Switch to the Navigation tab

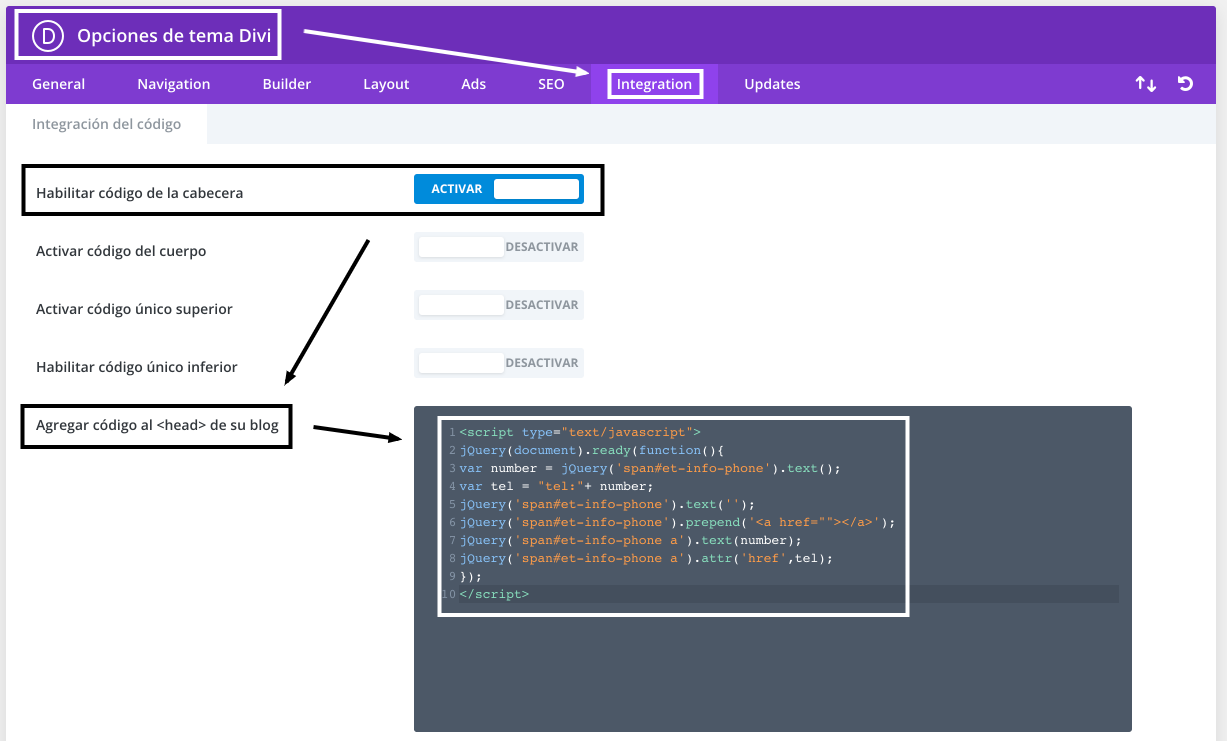[x=173, y=84]
